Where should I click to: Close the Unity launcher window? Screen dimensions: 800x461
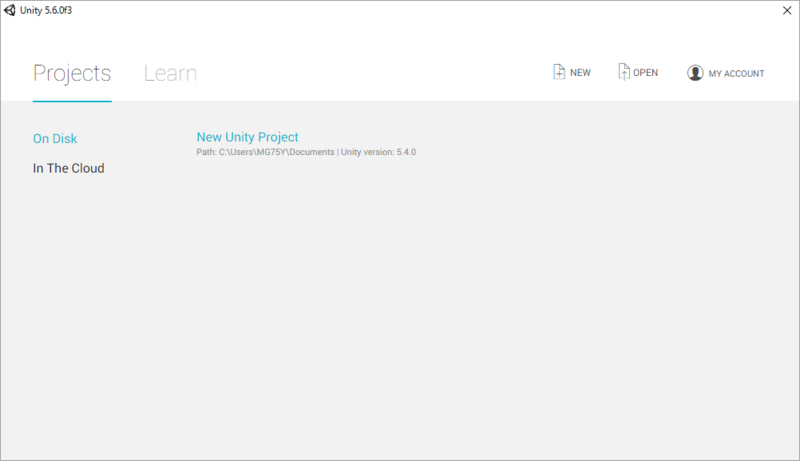pyautogui.click(x=787, y=10)
